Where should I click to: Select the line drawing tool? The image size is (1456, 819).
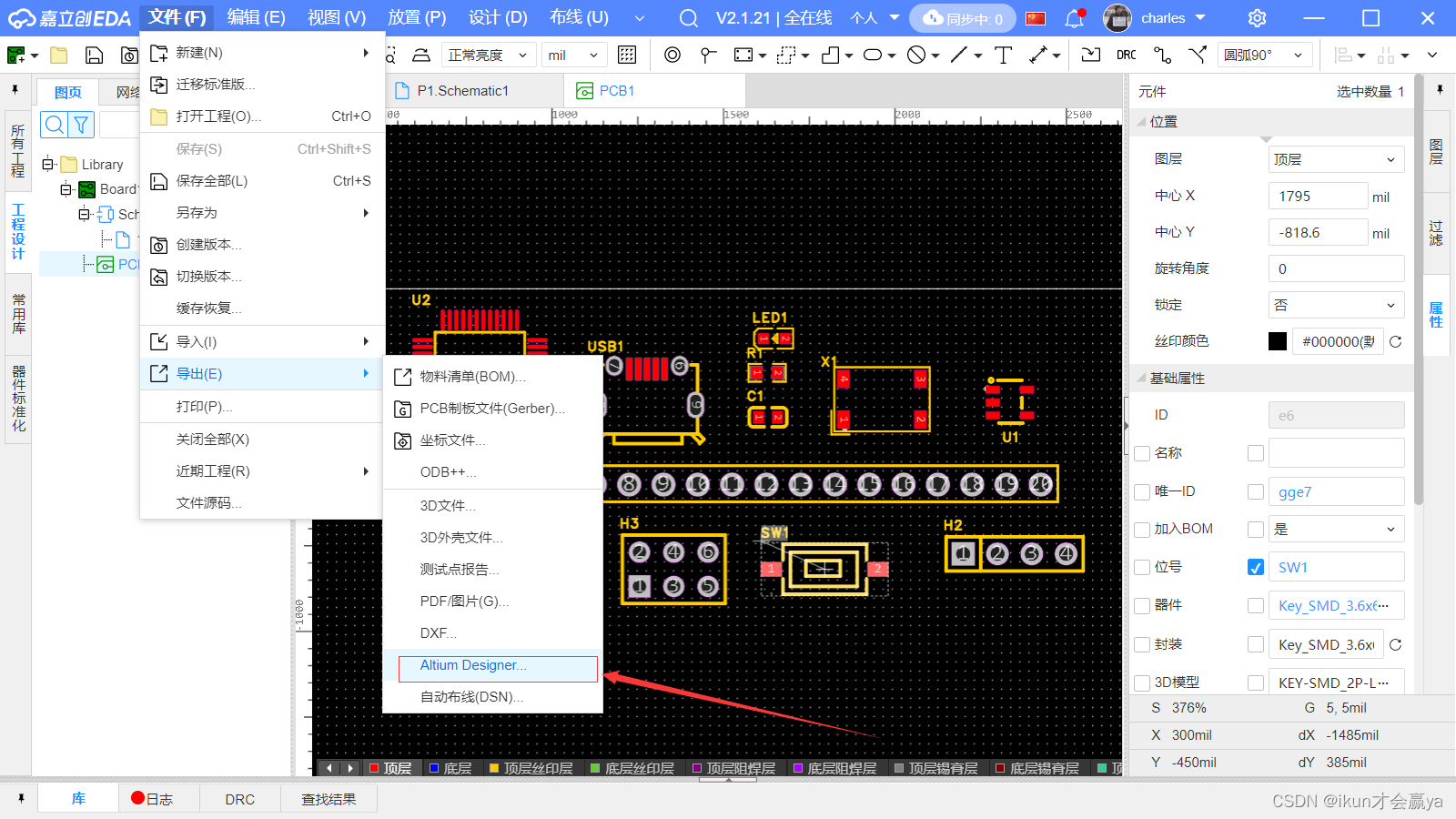pos(959,55)
